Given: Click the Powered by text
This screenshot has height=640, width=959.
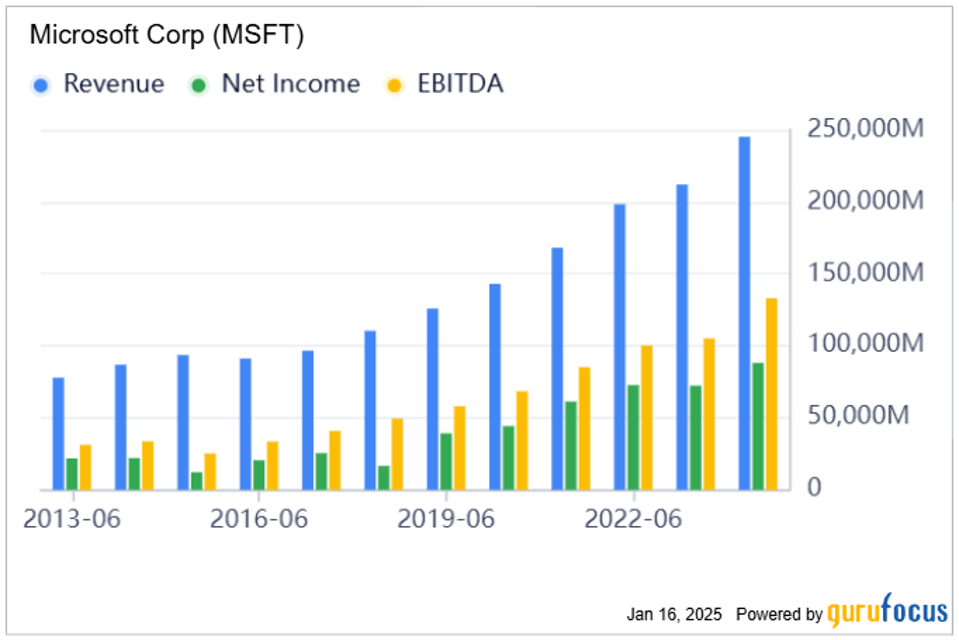Looking at the screenshot, I should tap(779, 613).
